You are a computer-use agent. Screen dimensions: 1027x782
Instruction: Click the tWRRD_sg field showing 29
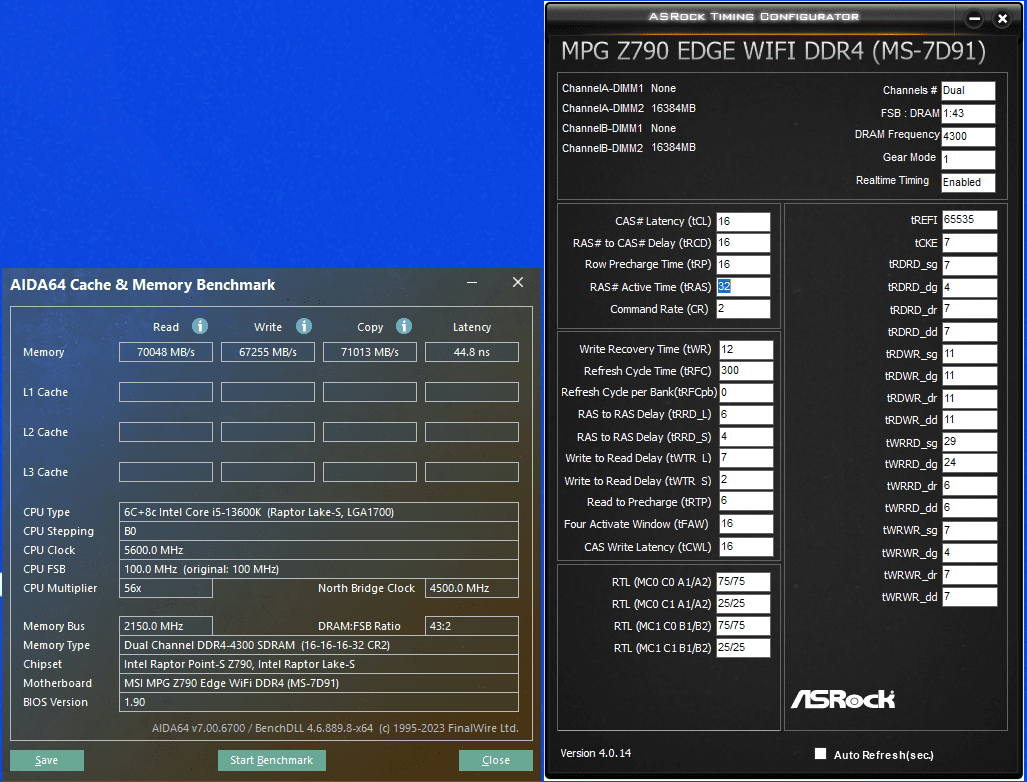[969, 442]
